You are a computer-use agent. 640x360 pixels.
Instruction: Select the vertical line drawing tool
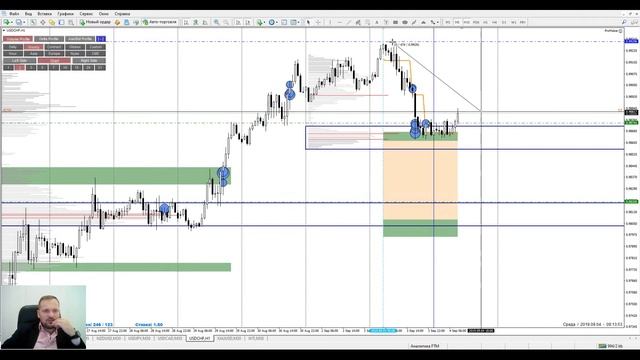pos(330,22)
